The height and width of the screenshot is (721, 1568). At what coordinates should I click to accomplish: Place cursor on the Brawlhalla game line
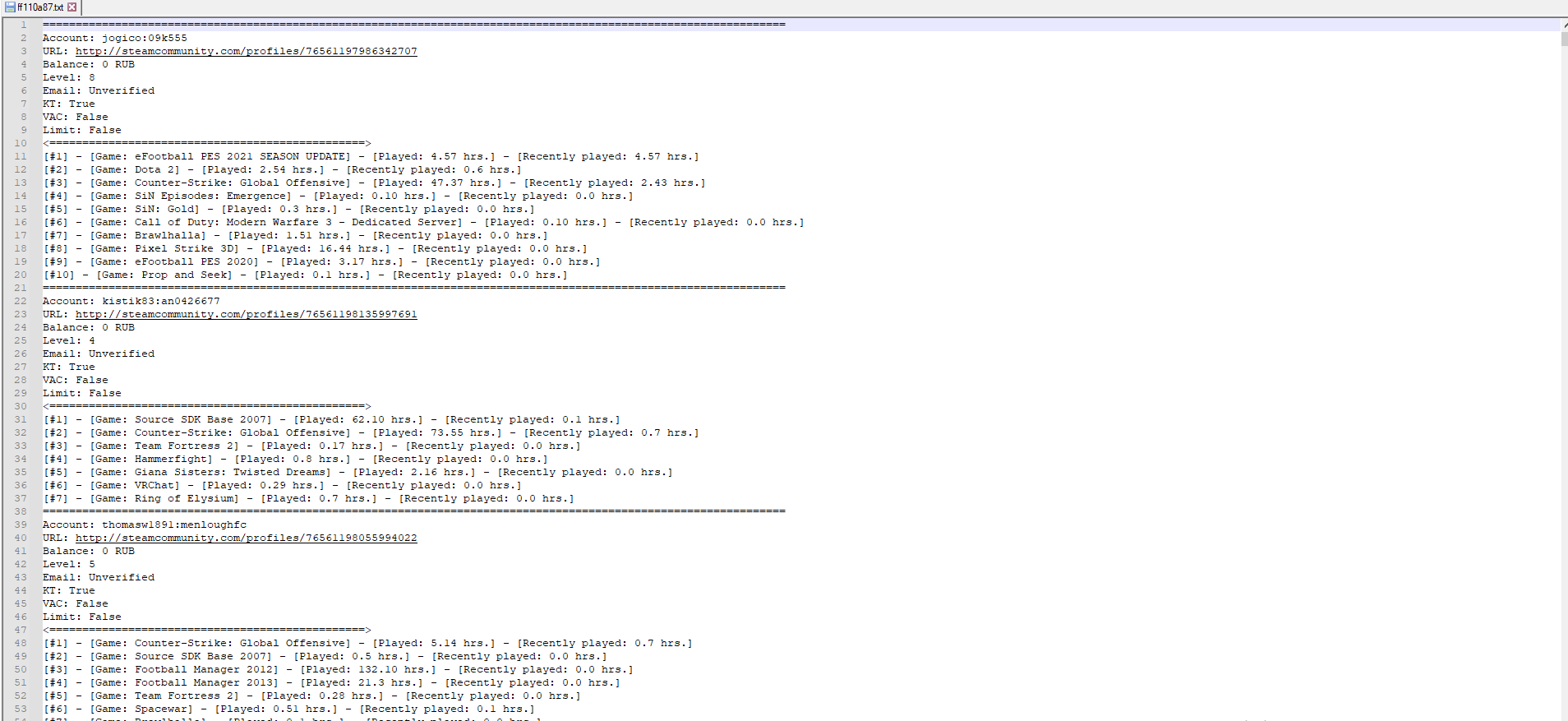[295, 235]
